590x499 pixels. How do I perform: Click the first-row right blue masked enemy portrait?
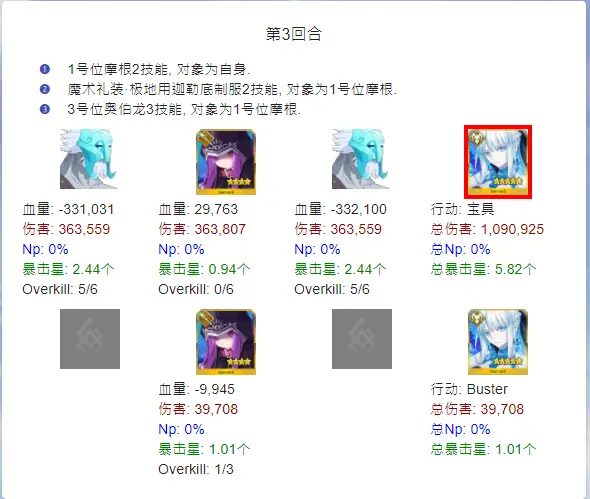click(362, 159)
